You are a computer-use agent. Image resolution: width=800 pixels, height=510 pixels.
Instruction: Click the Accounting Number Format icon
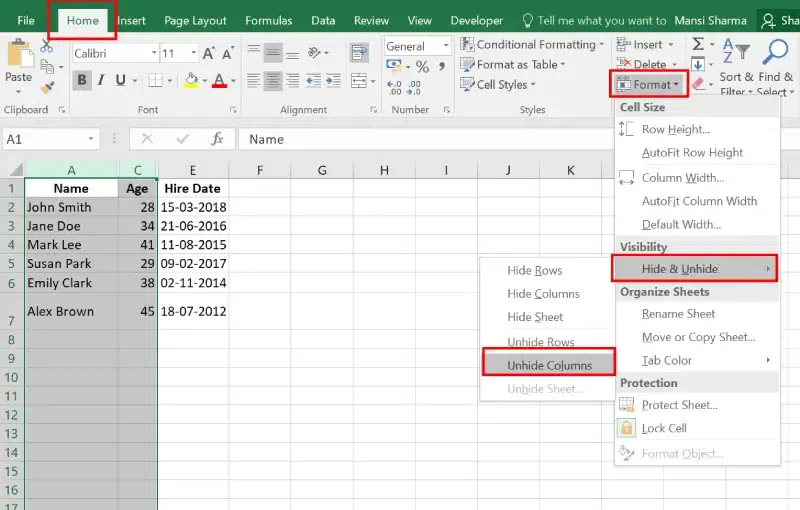point(394,65)
